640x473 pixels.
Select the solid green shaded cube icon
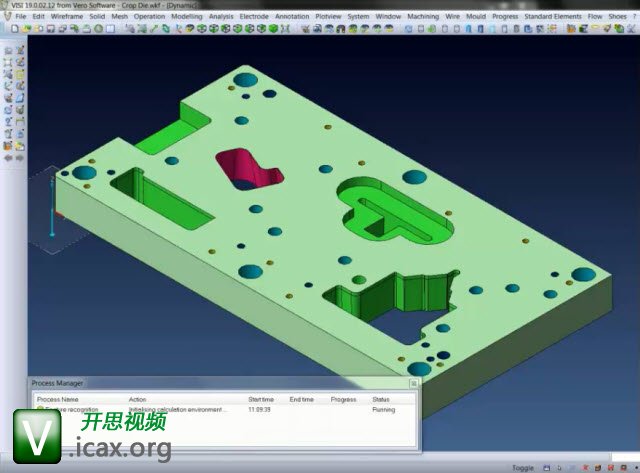273,29
